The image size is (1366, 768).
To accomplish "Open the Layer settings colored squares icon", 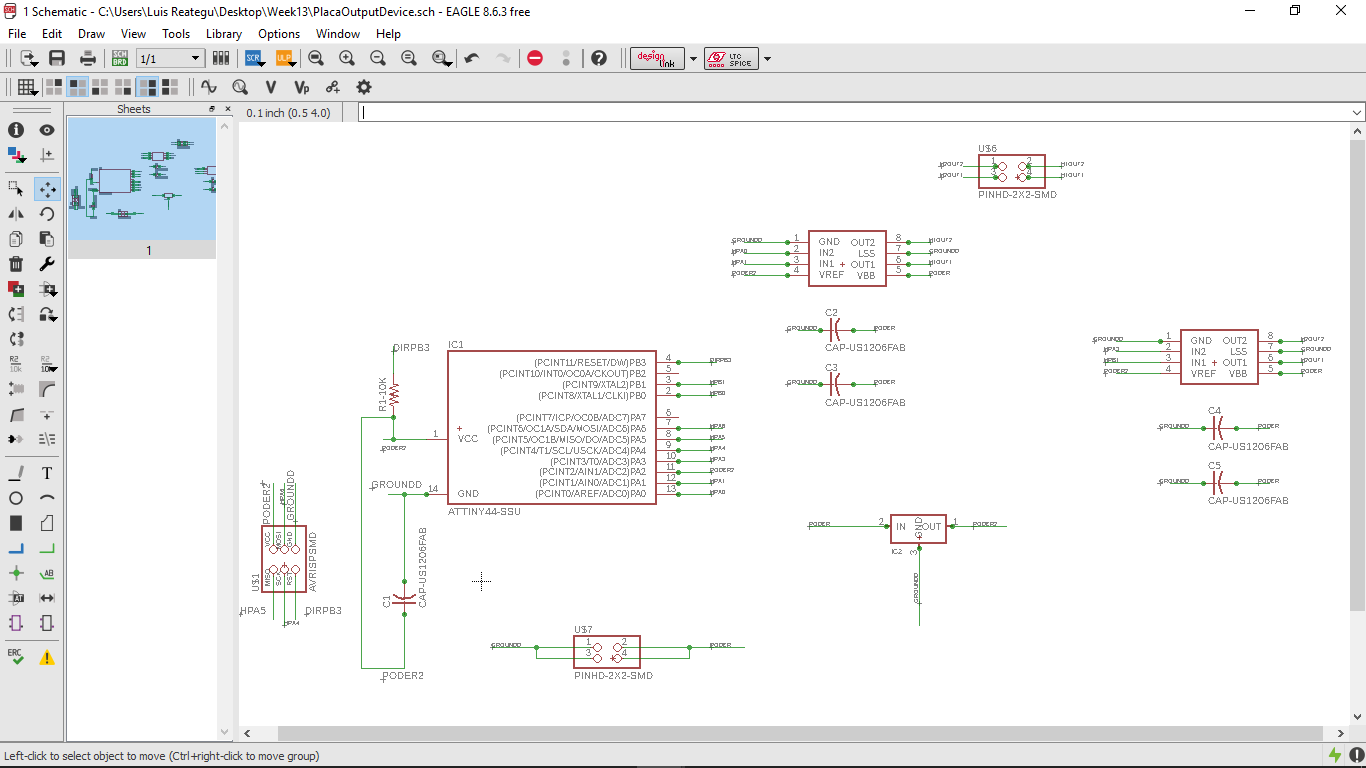I will coord(16,155).
